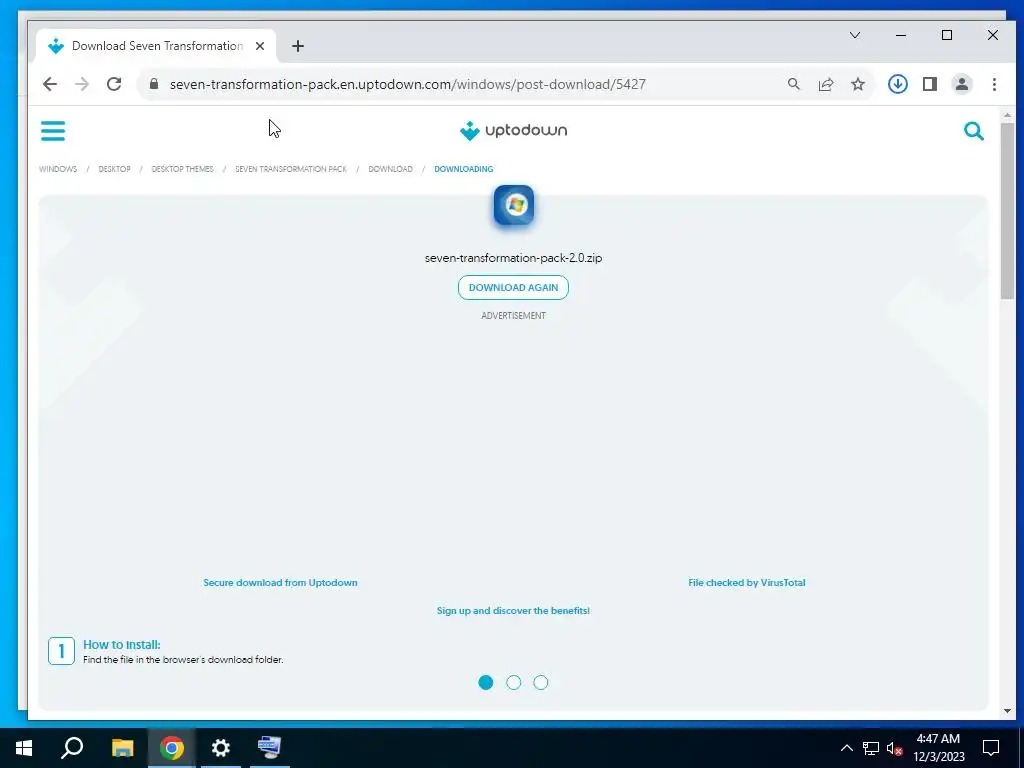Image resolution: width=1024 pixels, height=768 pixels.
Task: Select the first carousel dot
Action: click(x=486, y=682)
